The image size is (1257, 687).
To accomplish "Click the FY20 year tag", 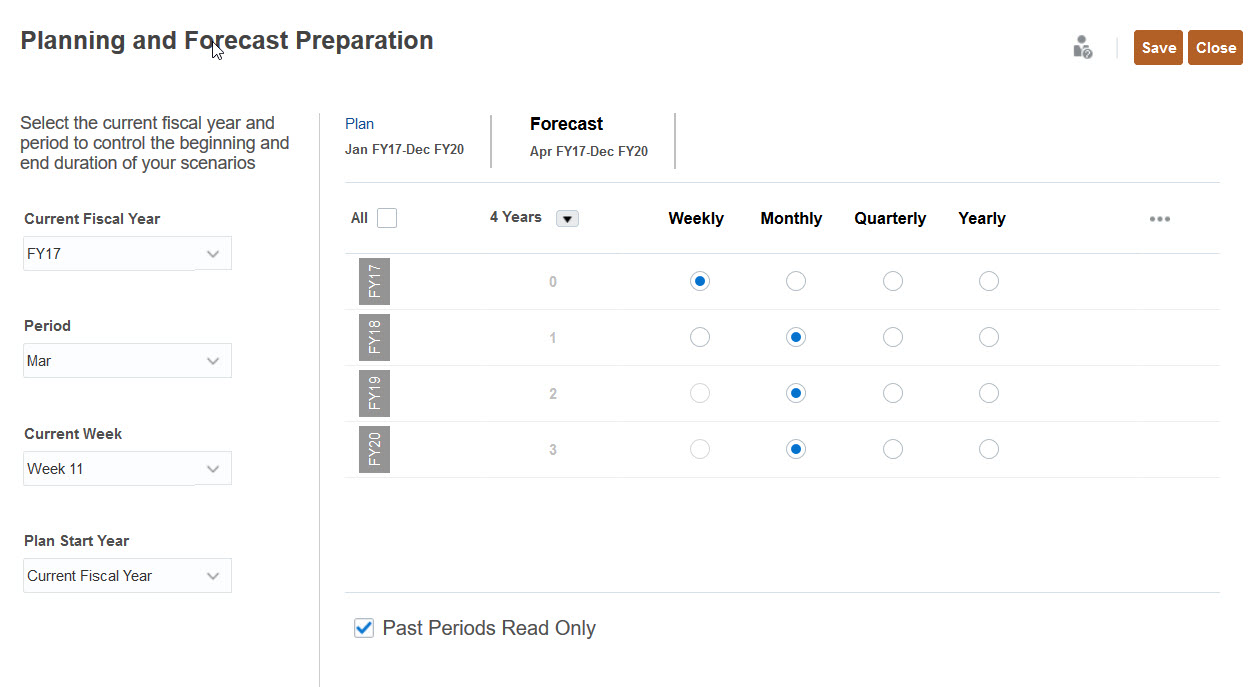I will click(374, 449).
